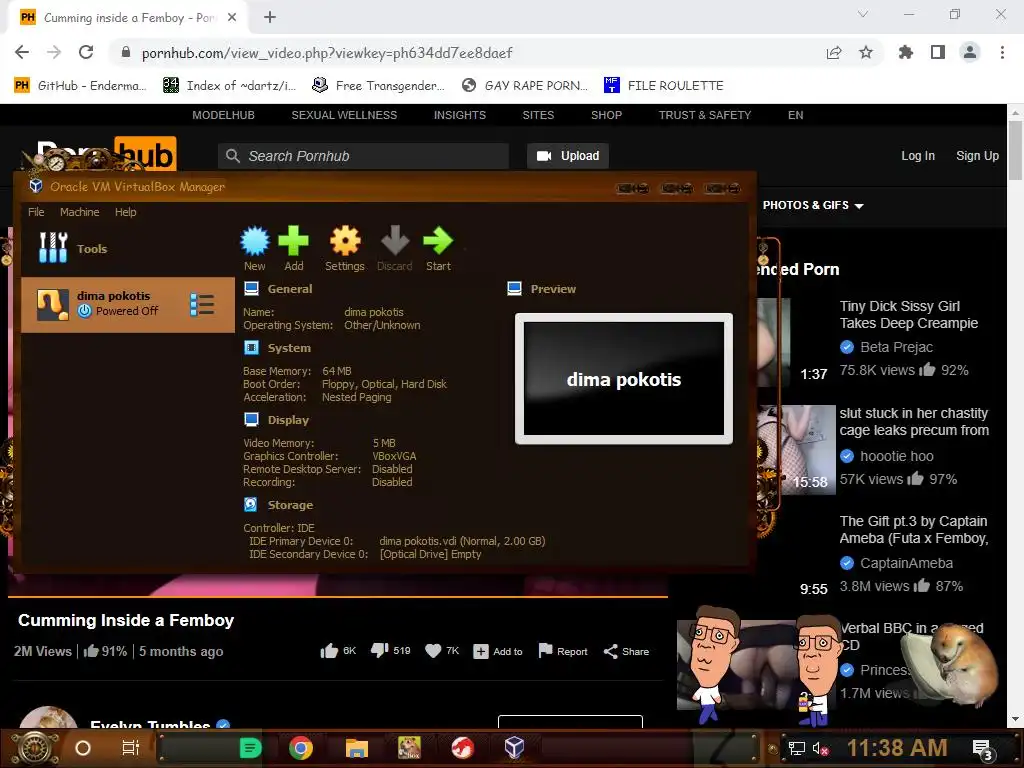Open a new tab with plus button
1024x768 pixels.
point(270,18)
